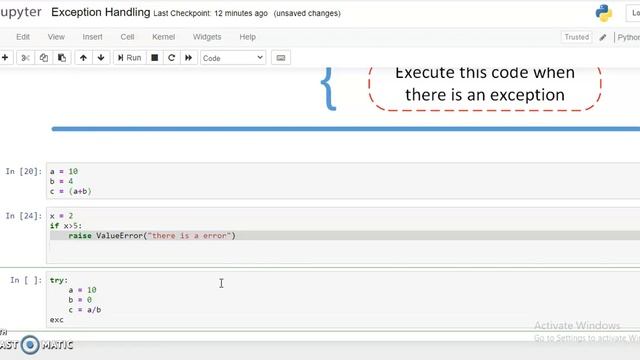The width and height of the screenshot is (640, 360).
Task: Click the 'b = 4' line in cell 20
Action: pyautogui.click(x=61, y=181)
